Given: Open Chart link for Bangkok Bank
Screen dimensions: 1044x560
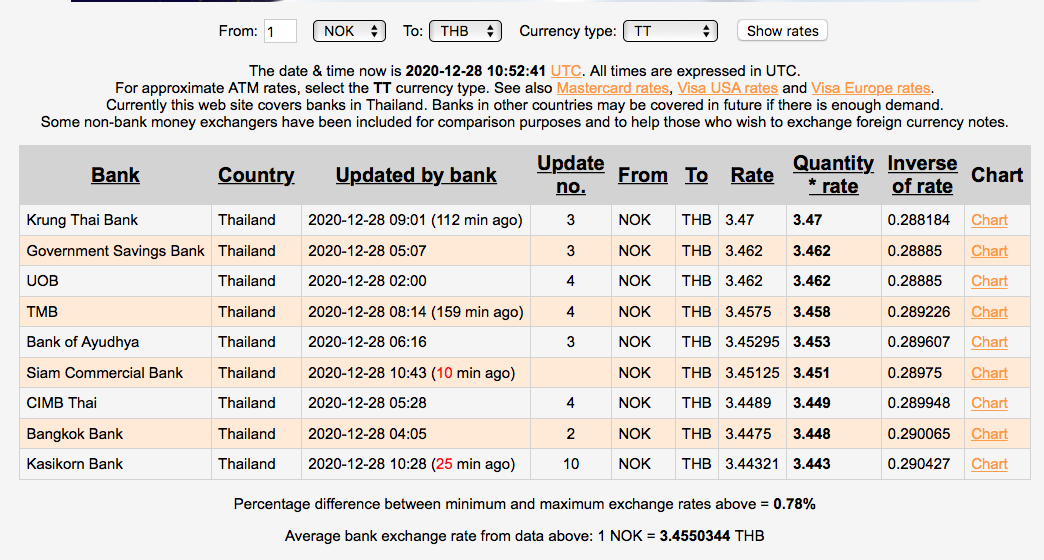Looking at the screenshot, I should pos(989,434).
